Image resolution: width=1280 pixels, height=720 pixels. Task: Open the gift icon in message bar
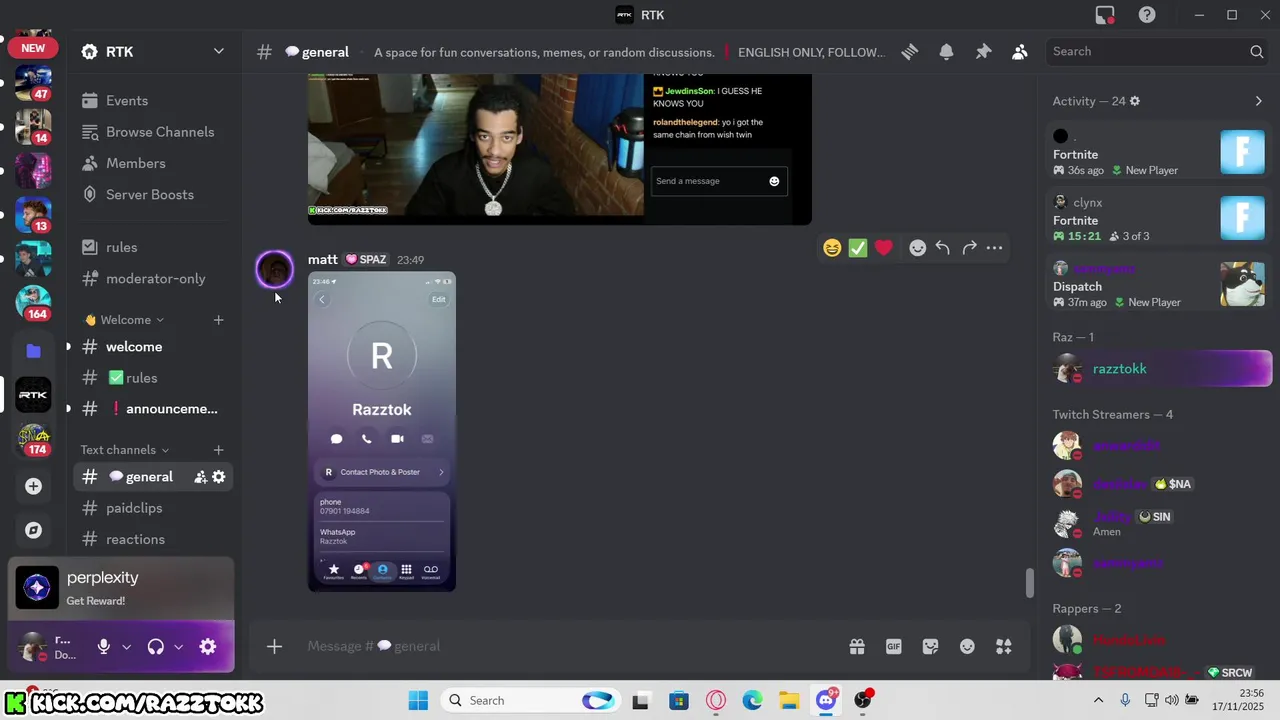[857, 647]
